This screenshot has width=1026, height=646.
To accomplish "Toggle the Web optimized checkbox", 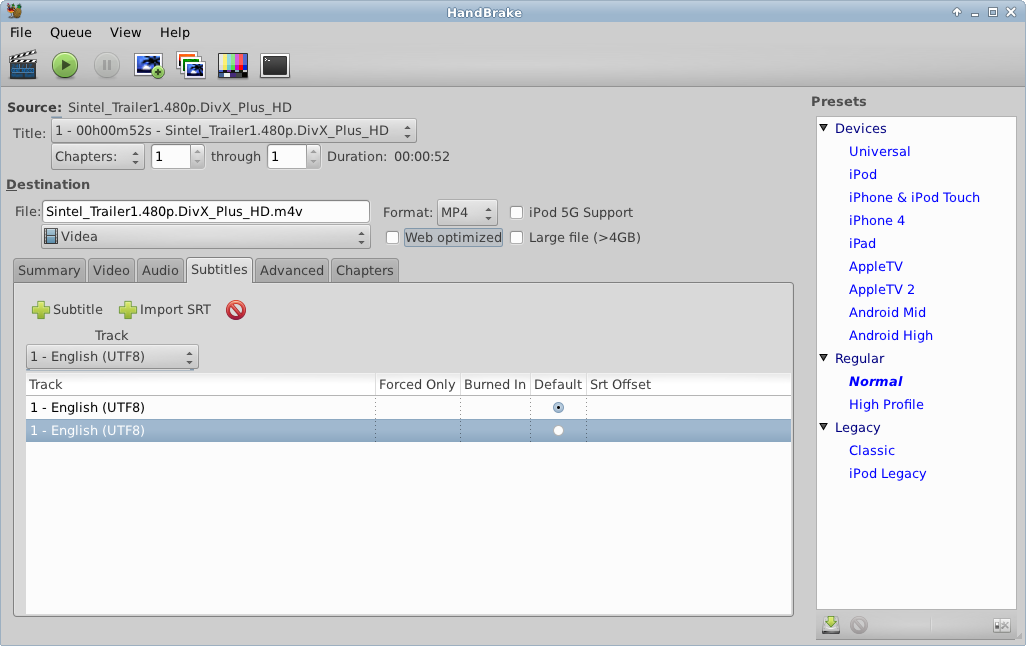I will point(393,238).
